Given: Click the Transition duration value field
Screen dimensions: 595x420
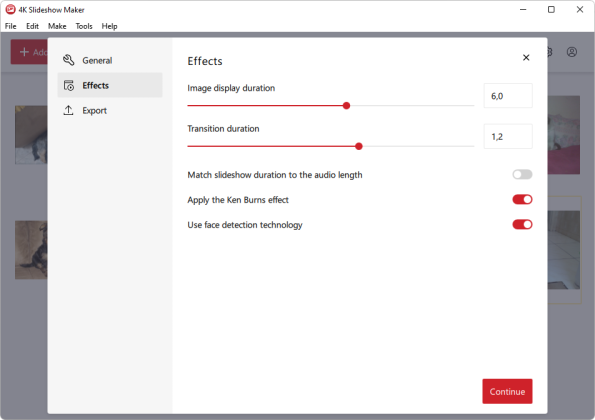Looking at the screenshot, I should pos(508,136).
